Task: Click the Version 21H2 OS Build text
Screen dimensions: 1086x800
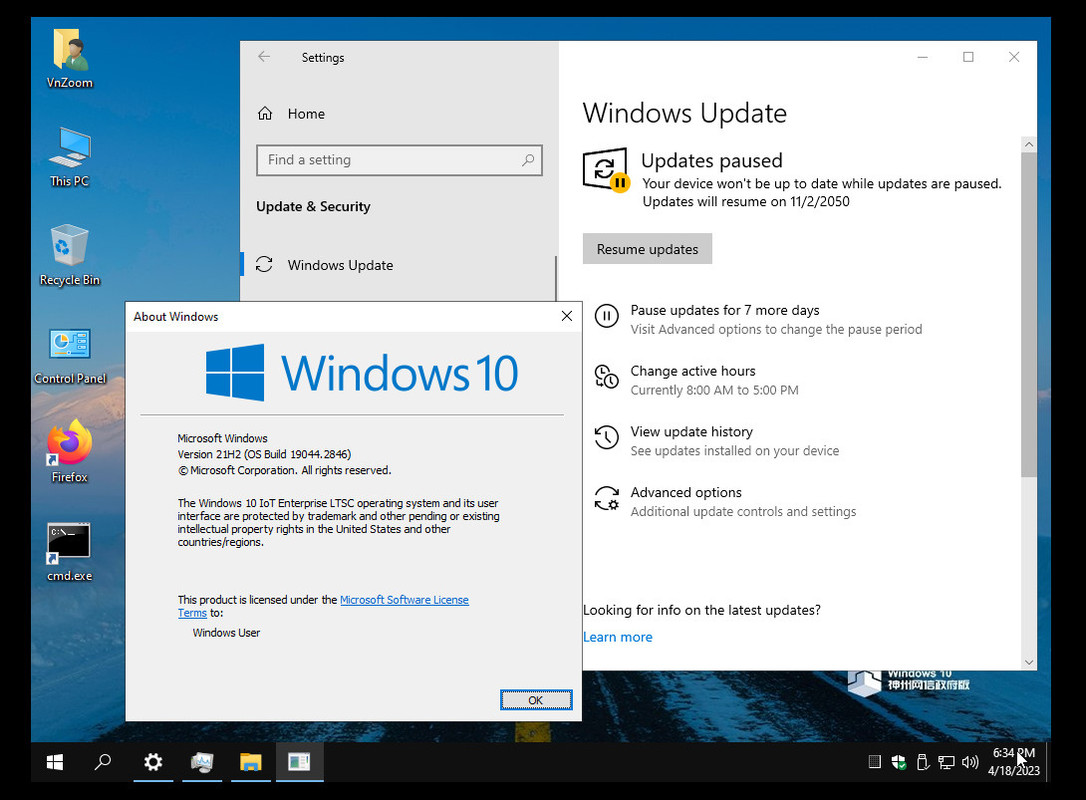Action: (264, 454)
